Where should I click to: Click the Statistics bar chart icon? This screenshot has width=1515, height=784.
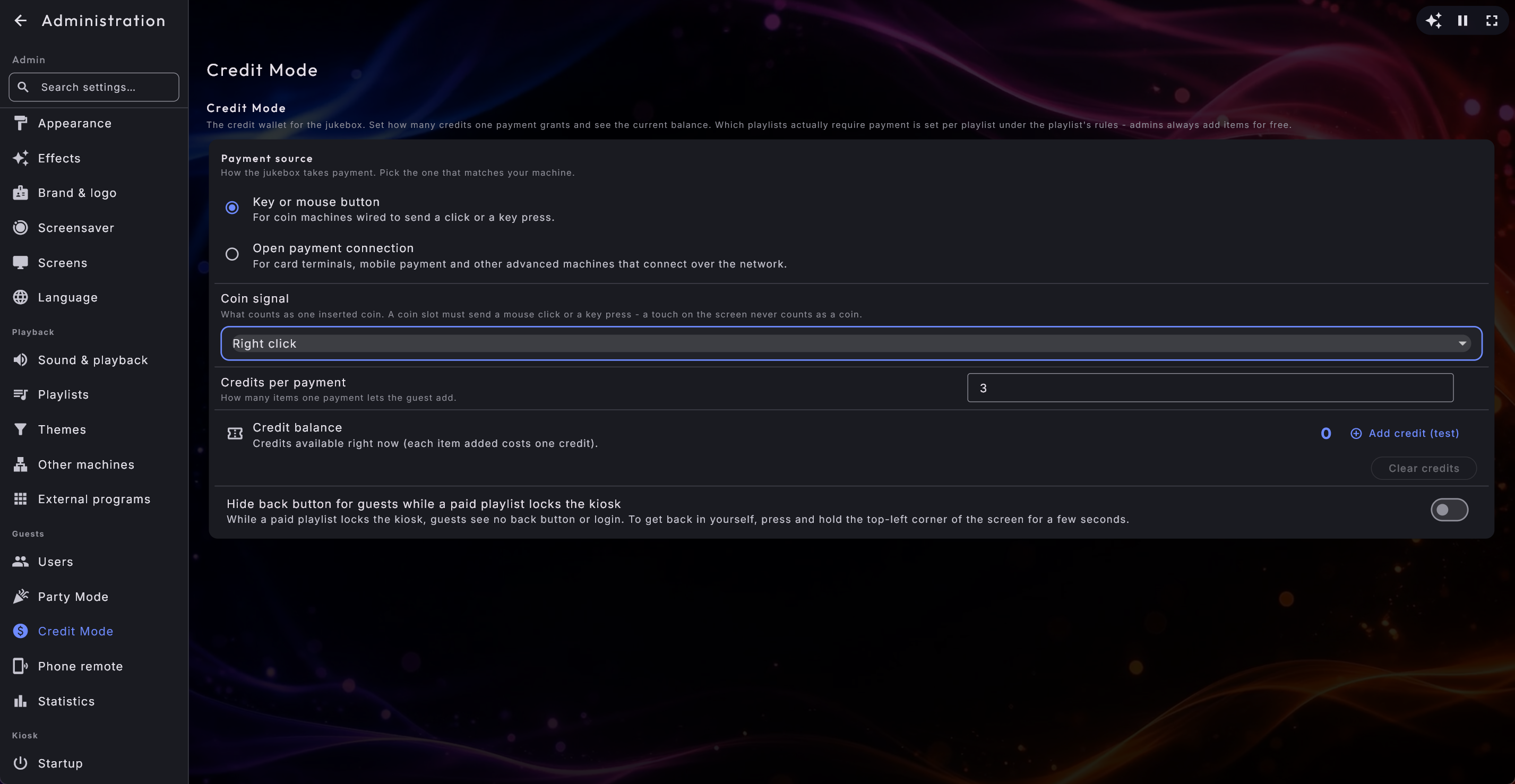[x=21, y=701]
